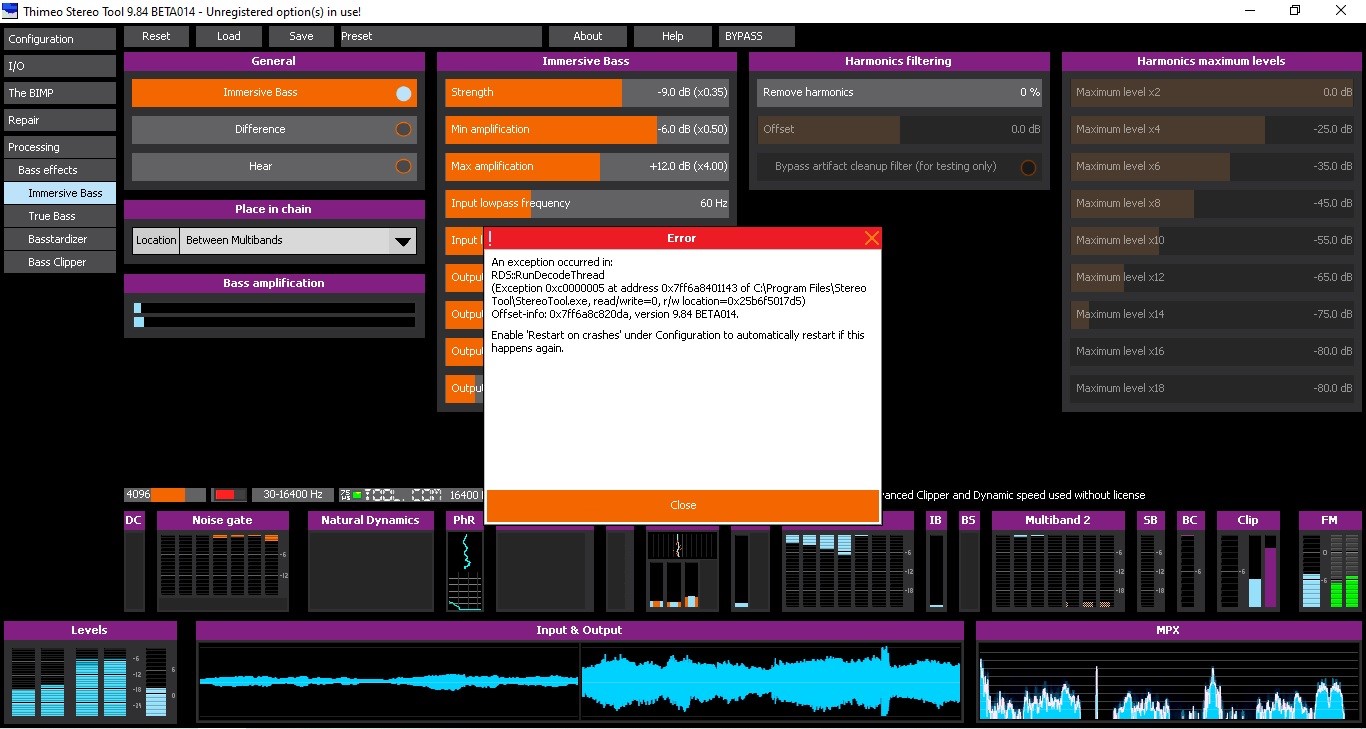
Task: Click the red exclamation icon in Error title
Action: 490,239
